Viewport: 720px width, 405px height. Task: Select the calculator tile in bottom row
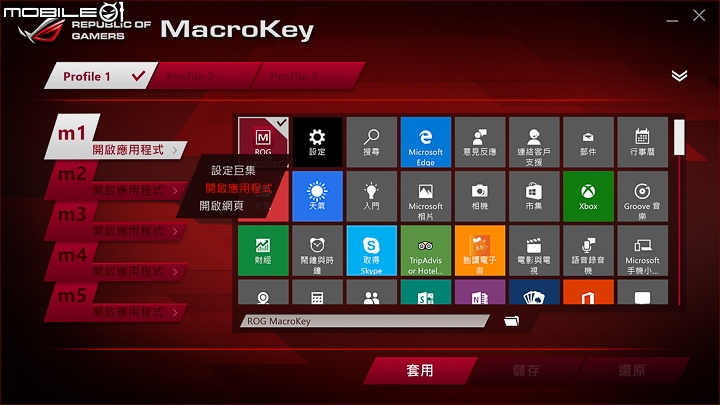point(317,292)
